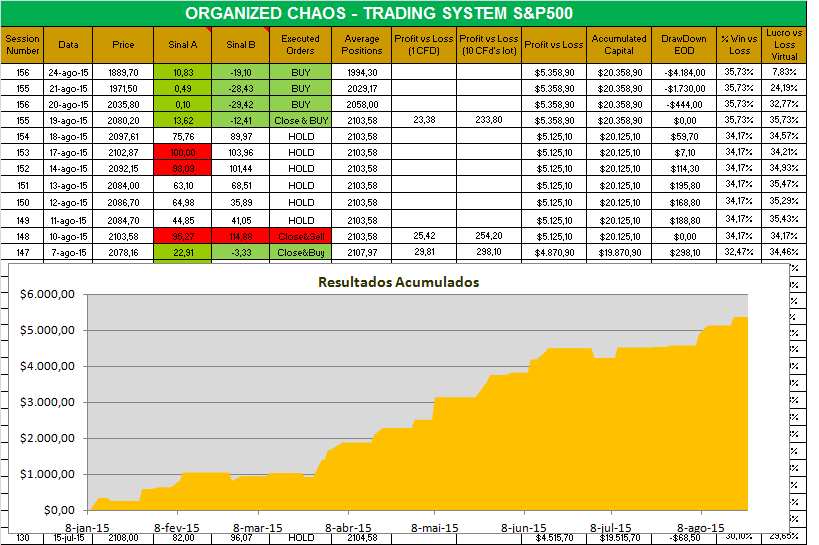Click the $3.000,00 chart axis label
Viewport: 819px width, 545px height.
tap(47, 402)
